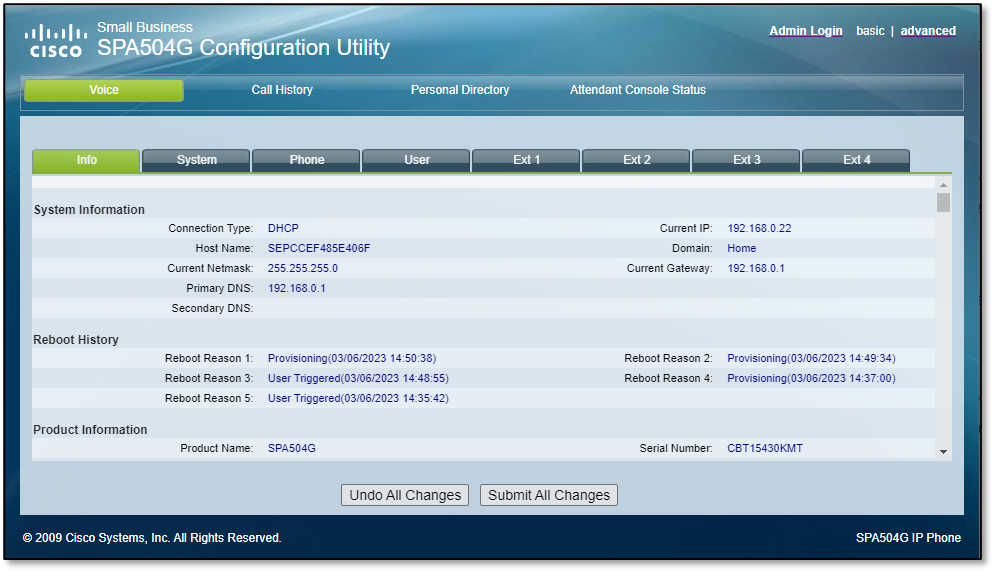Screen dimensions: 995x572
Task: Click the Secondary DNS label
Action: (x=212, y=308)
